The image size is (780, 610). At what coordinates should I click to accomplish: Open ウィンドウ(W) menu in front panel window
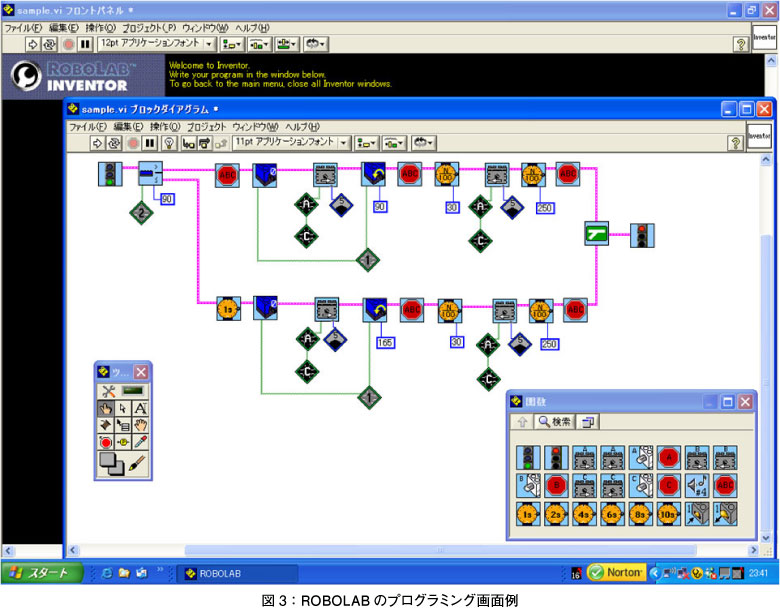click(205, 28)
